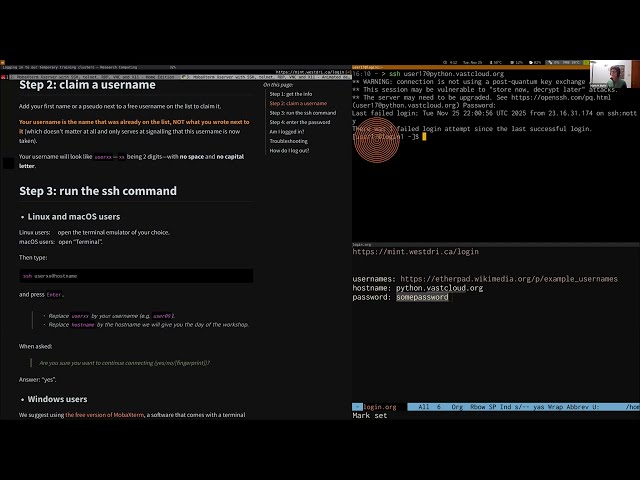The height and width of the screenshot is (480, 640).
Task: Click the openssh.com/pq.html URL in terminal
Action: tap(561, 98)
